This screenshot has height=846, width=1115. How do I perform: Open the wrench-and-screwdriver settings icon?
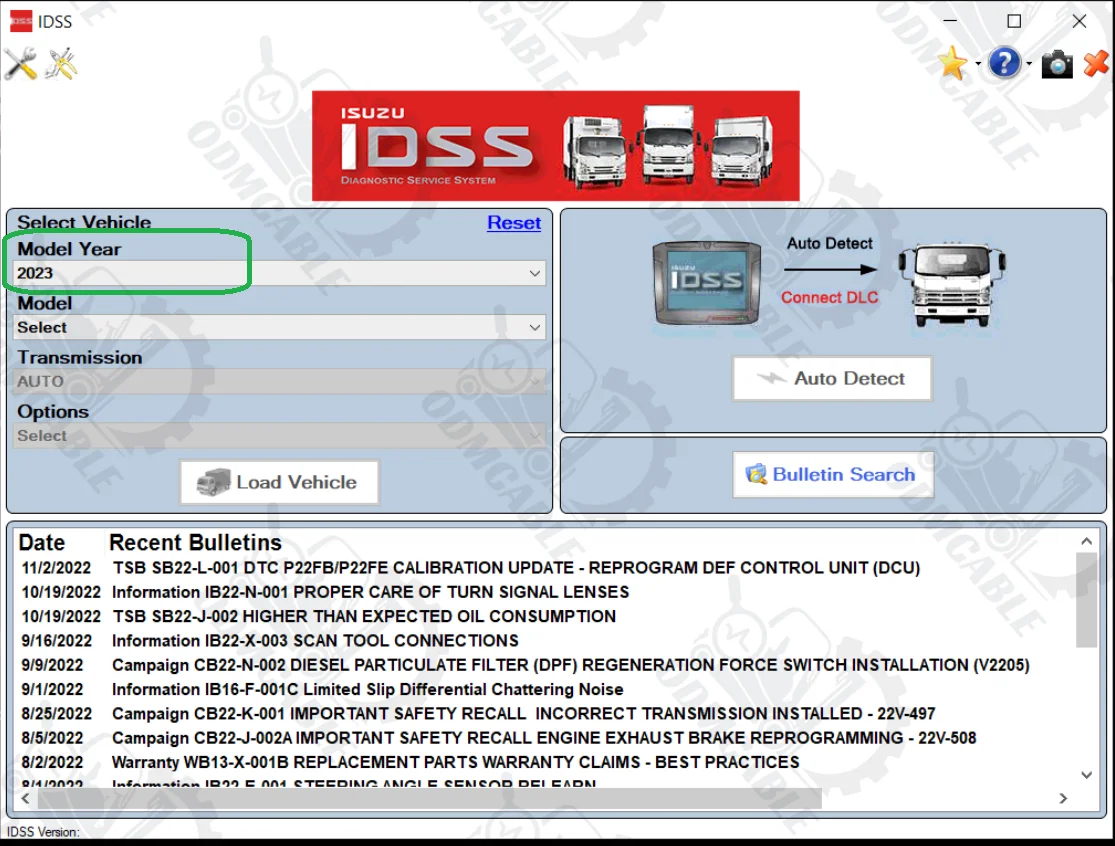(20, 62)
